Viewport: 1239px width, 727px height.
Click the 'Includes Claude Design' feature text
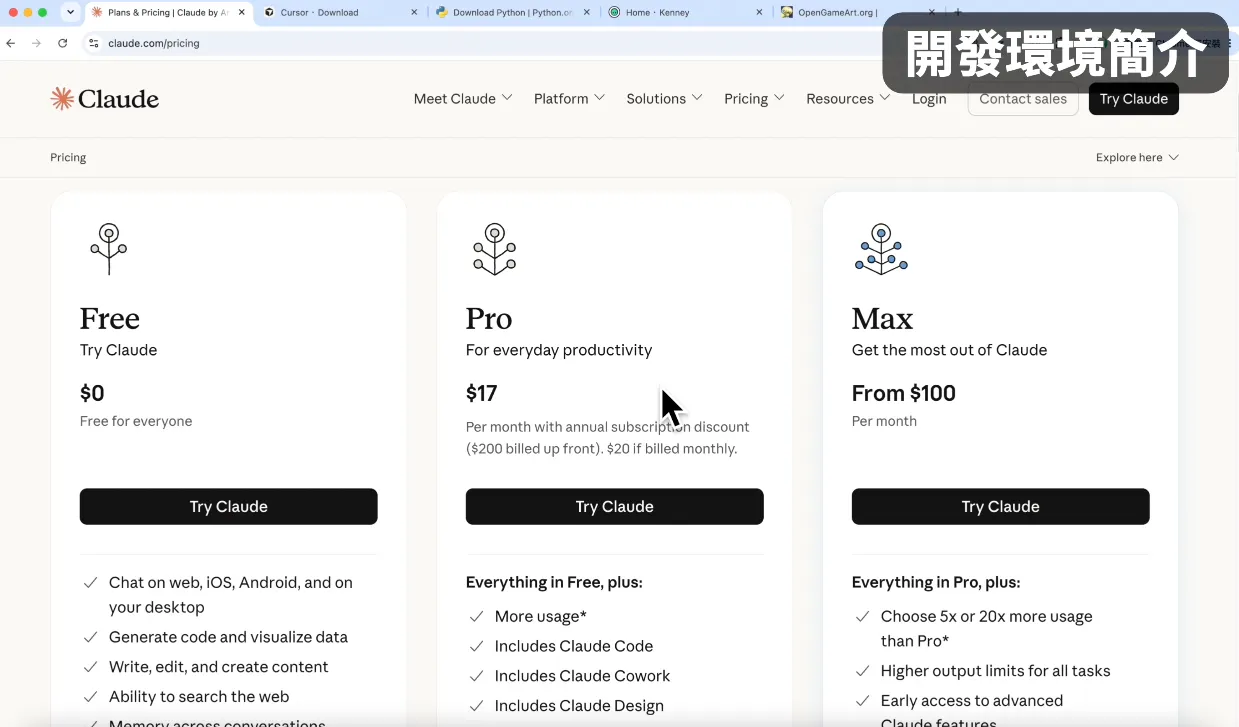point(579,706)
